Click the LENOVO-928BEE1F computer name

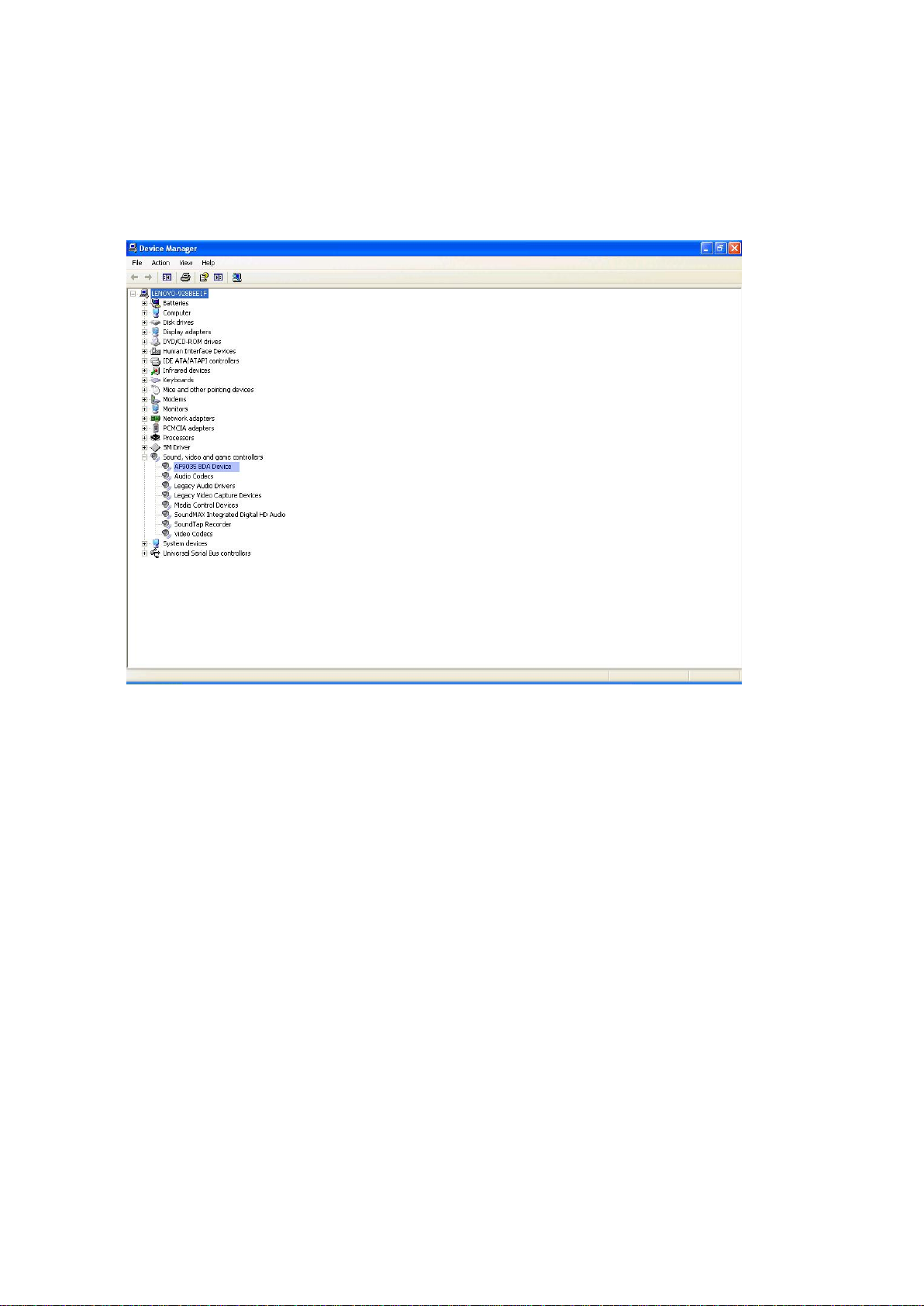[179, 294]
